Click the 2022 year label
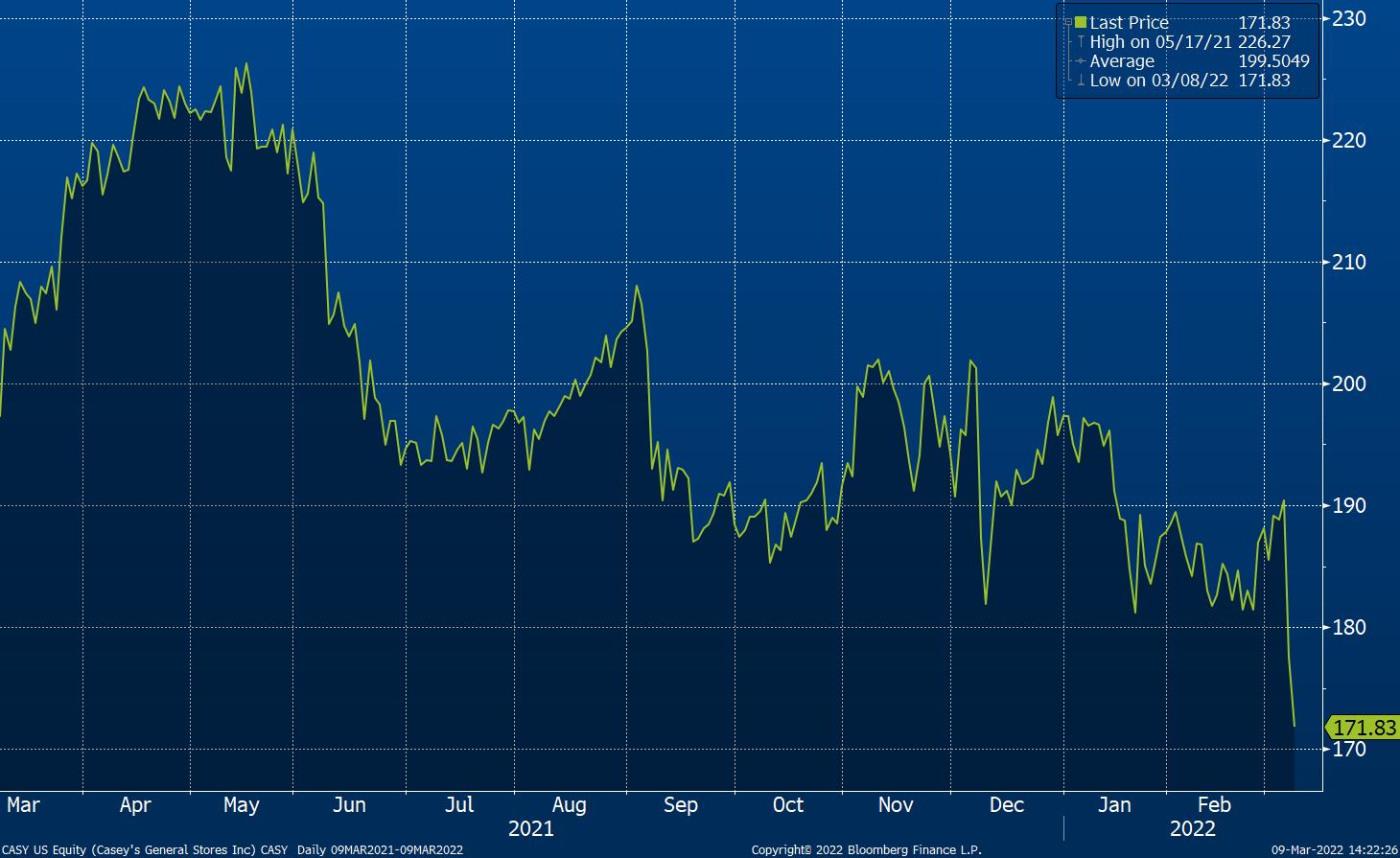1400x858 pixels. (x=1193, y=828)
